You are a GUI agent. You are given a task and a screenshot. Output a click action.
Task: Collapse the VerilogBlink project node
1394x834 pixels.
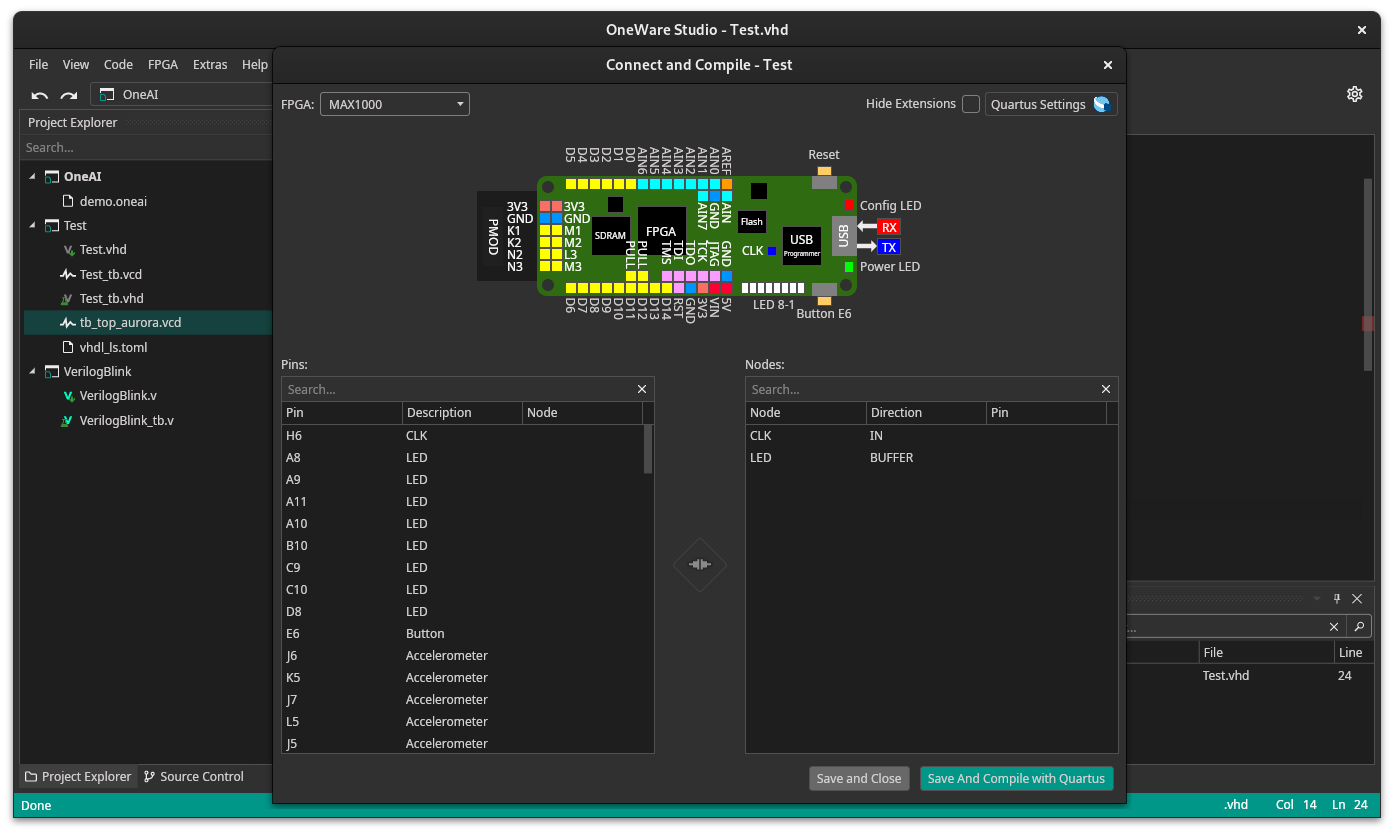click(32, 372)
